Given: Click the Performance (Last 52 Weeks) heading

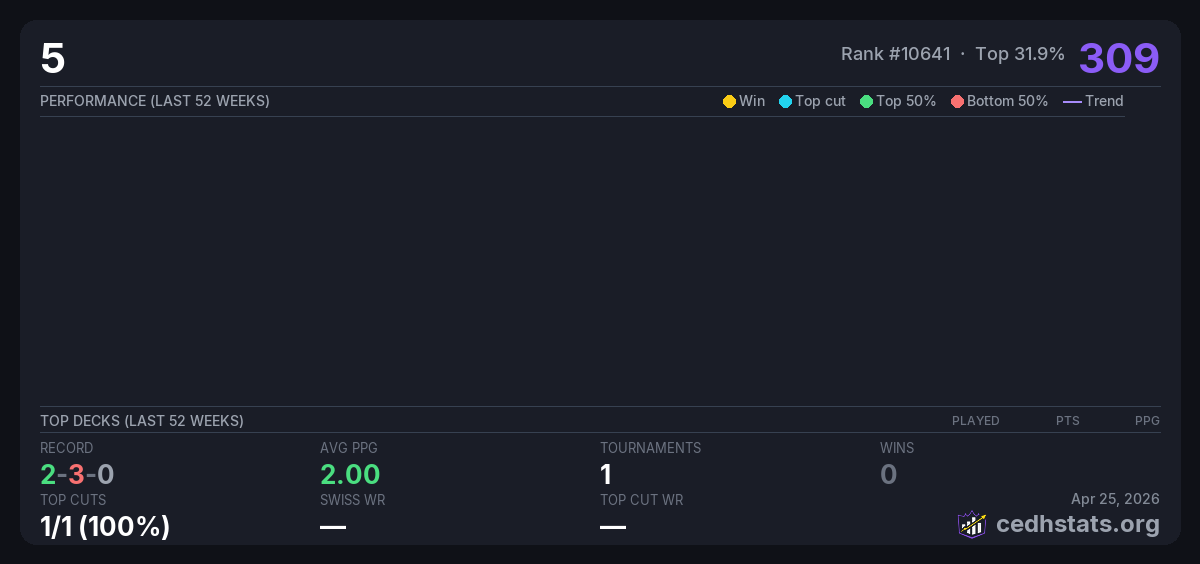Looking at the screenshot, I should point(155,101).
